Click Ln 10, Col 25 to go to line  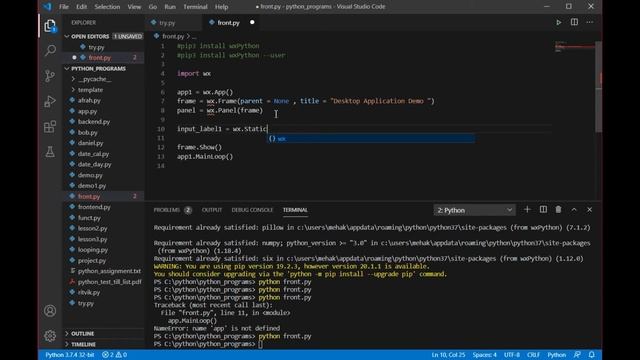coord(448,355)
